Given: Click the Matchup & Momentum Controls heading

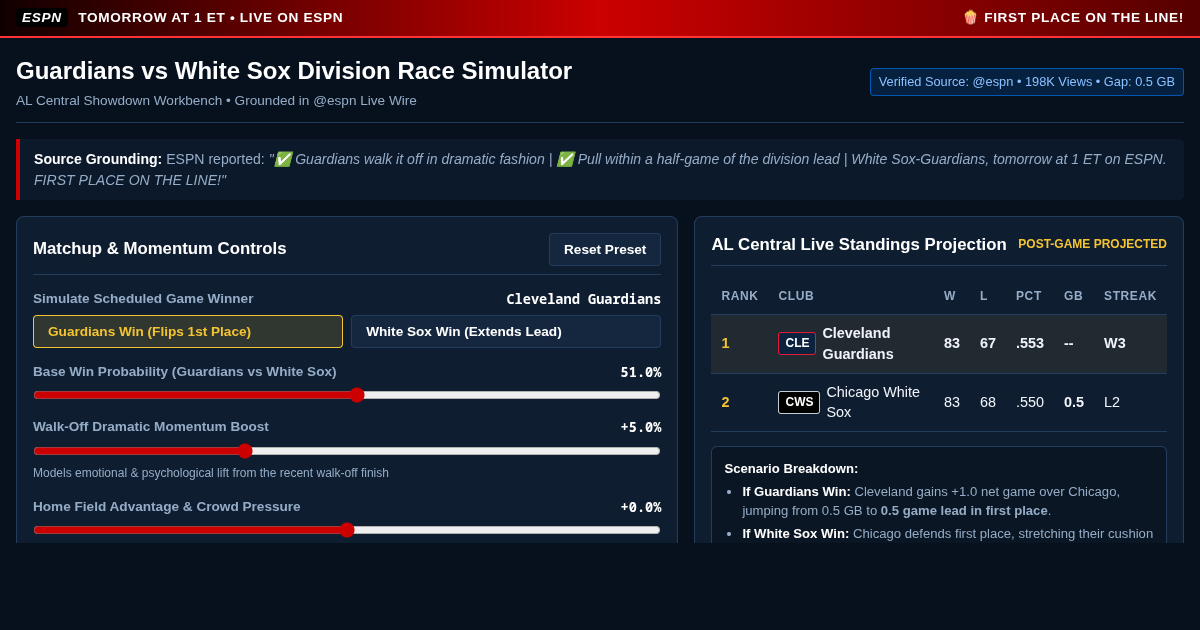Looking at the screenshot, I should (160, 248).
